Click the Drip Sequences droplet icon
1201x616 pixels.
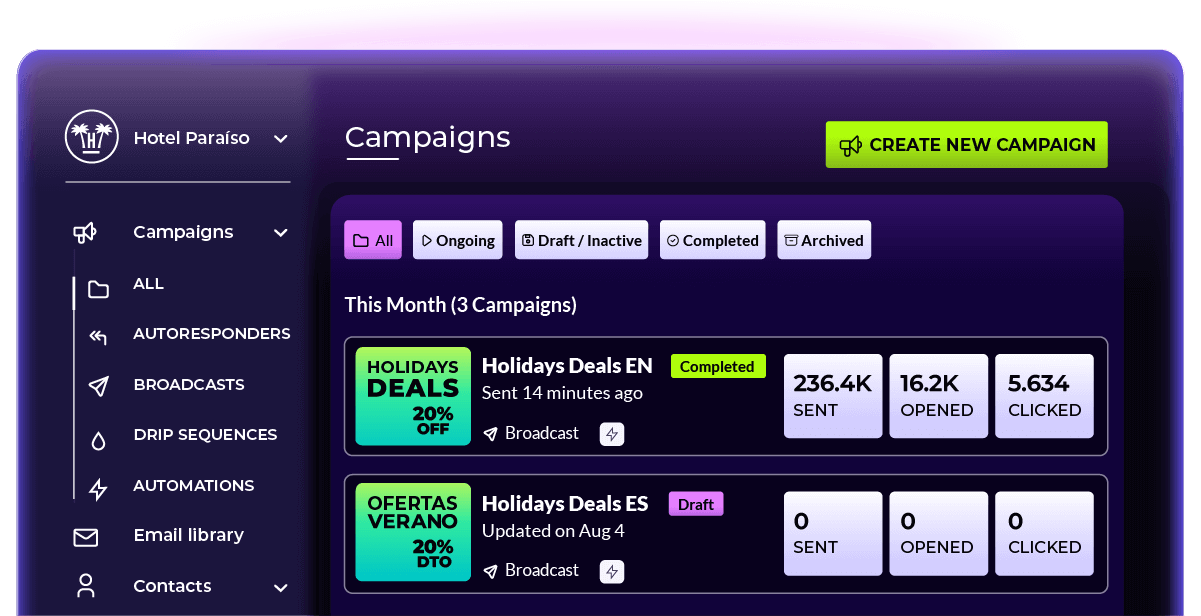click(x=98, y=439)
